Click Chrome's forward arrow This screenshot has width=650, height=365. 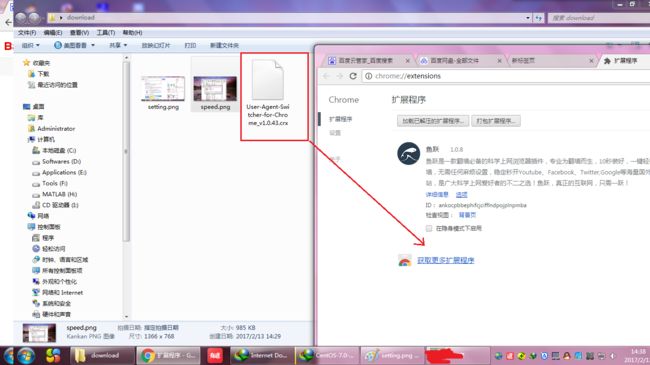pos(340,76)
